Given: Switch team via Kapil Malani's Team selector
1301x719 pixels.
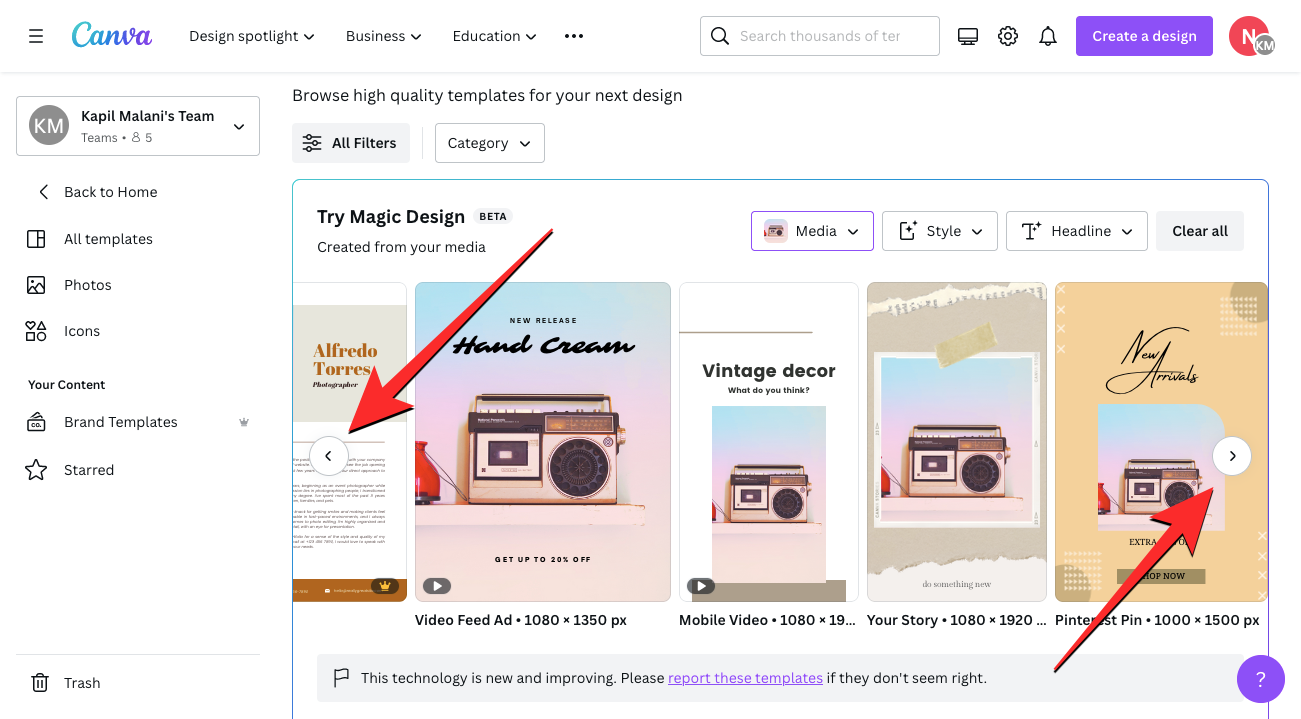Looking at the screenshot, I should [138, 126].
